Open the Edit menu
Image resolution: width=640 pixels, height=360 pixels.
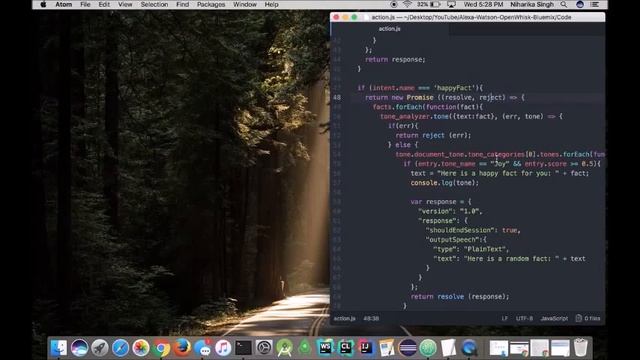click(x=104, y=4)
